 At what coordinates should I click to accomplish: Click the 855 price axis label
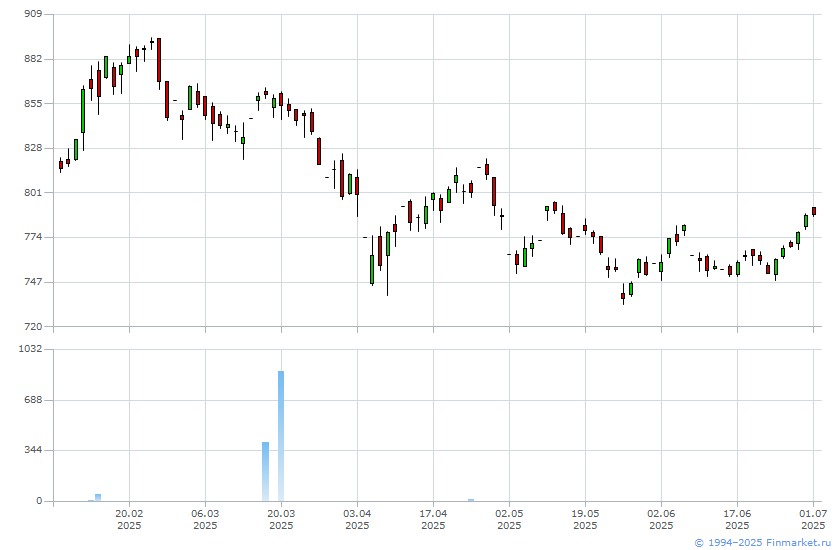[33, 103]
